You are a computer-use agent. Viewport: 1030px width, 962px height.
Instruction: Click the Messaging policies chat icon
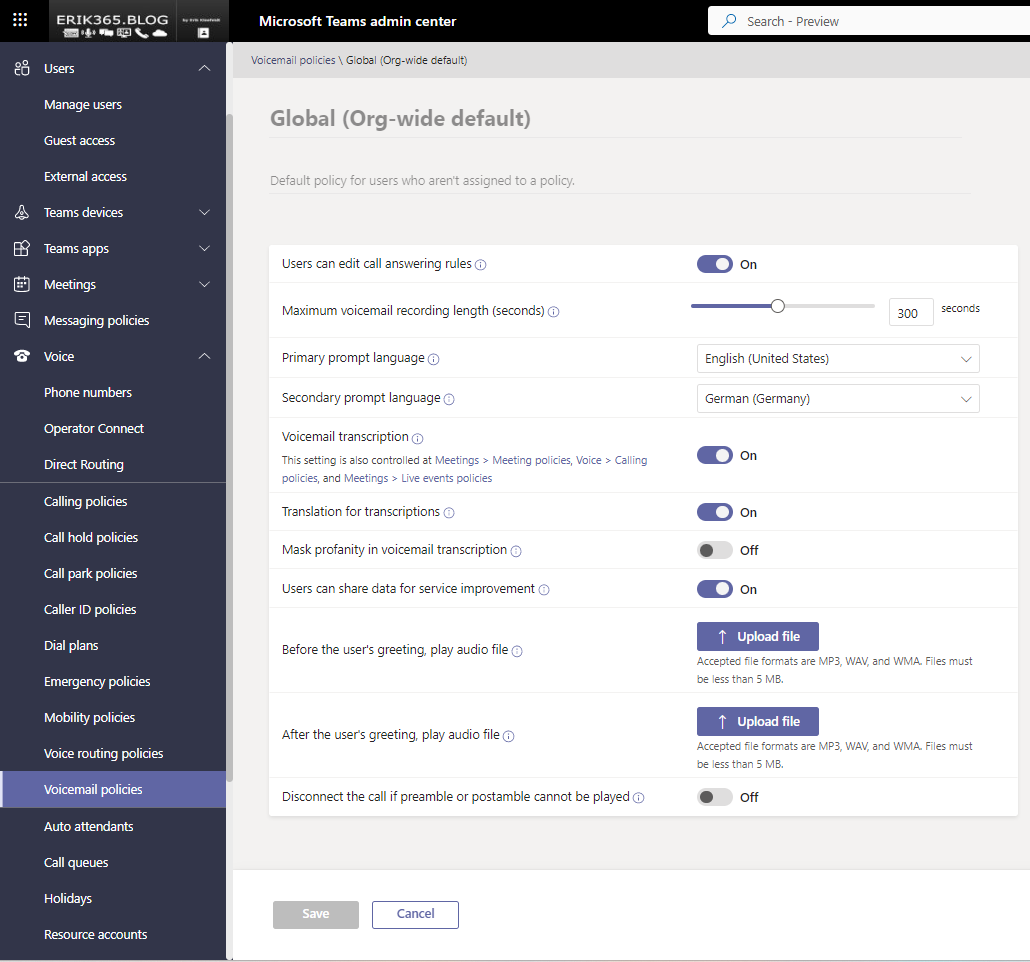pyautogui.click(x=22, y=320)
